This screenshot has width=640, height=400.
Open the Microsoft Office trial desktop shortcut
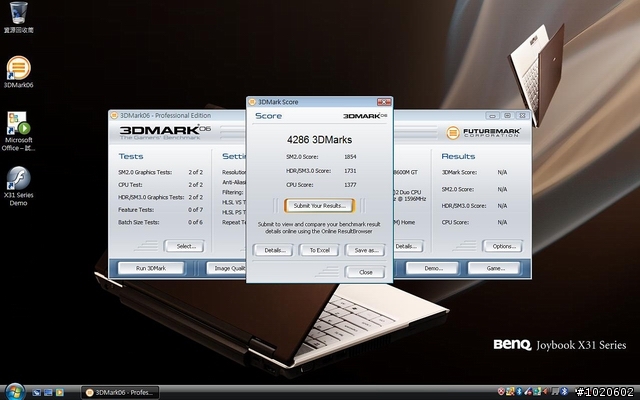point(18,131)
